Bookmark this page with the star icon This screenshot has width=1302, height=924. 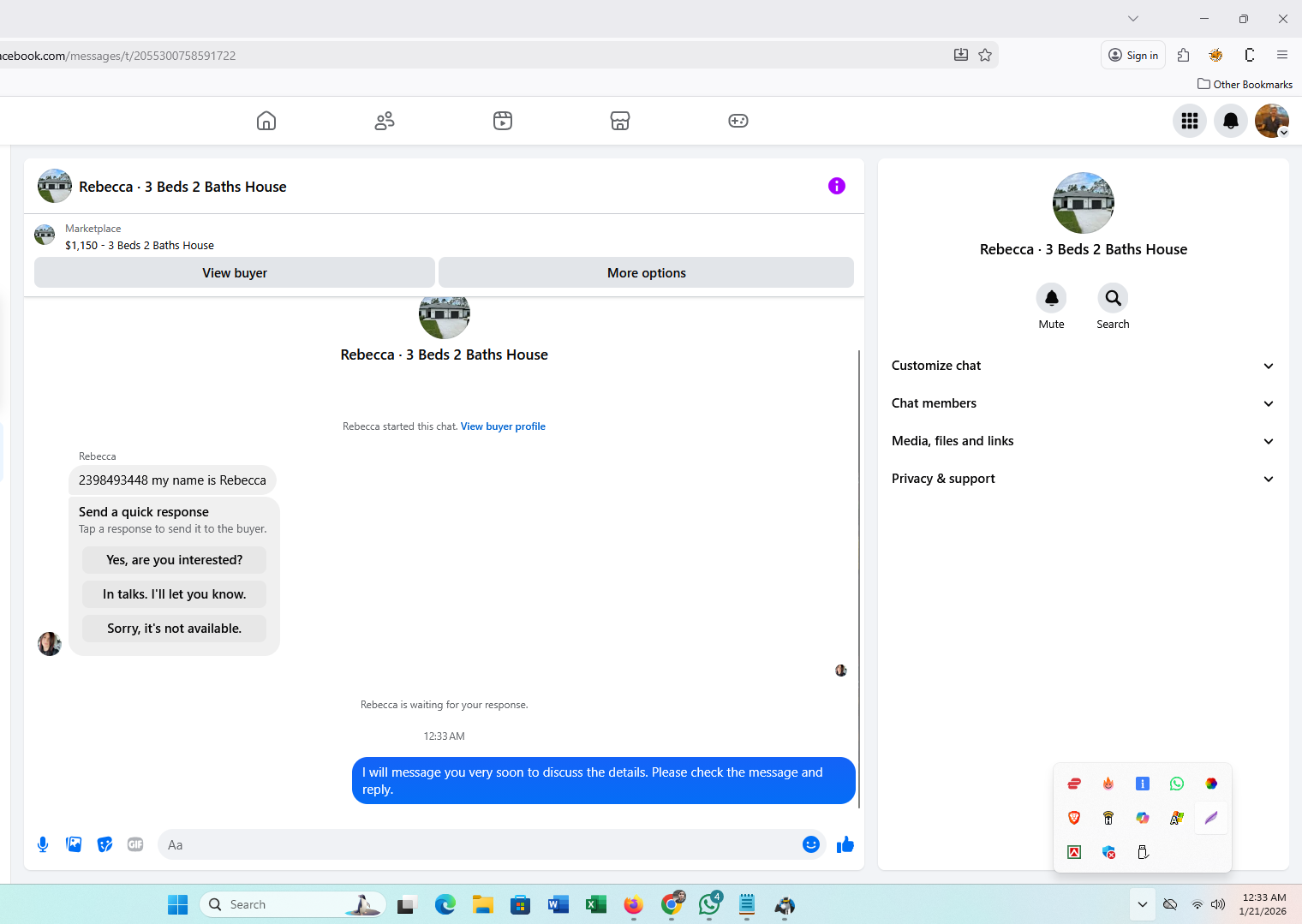(985, 55)
